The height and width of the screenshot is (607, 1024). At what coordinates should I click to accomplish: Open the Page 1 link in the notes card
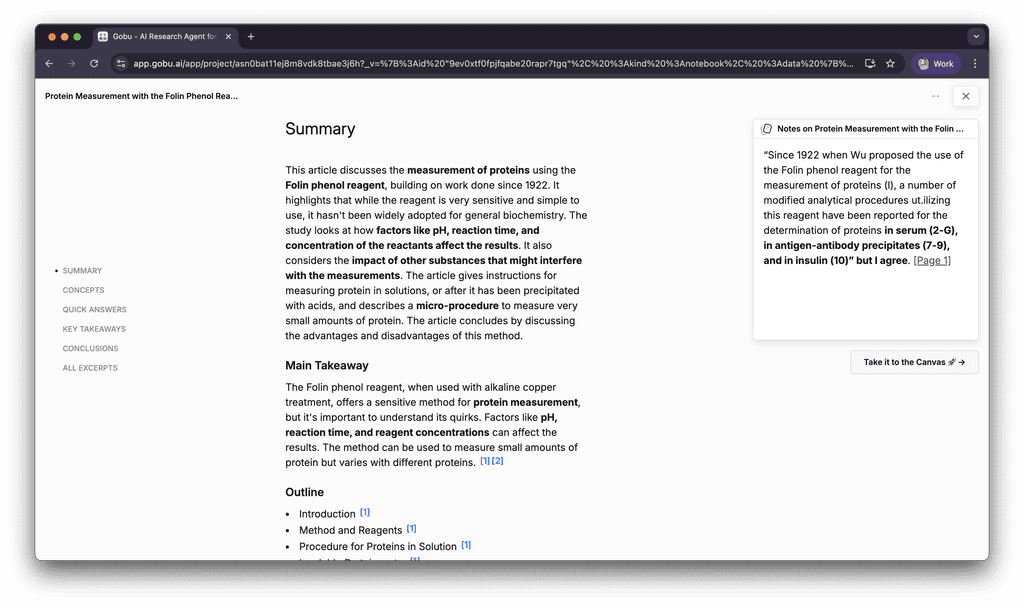pyautogui.click(x=932, y=260)
